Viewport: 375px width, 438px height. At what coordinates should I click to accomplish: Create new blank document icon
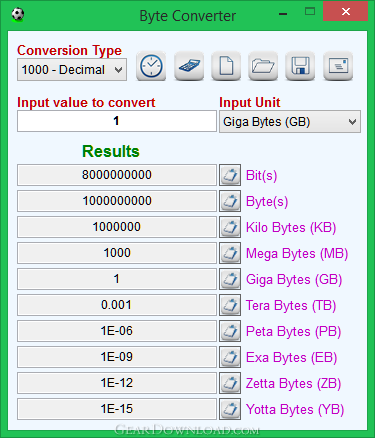(x=226, y=66)
